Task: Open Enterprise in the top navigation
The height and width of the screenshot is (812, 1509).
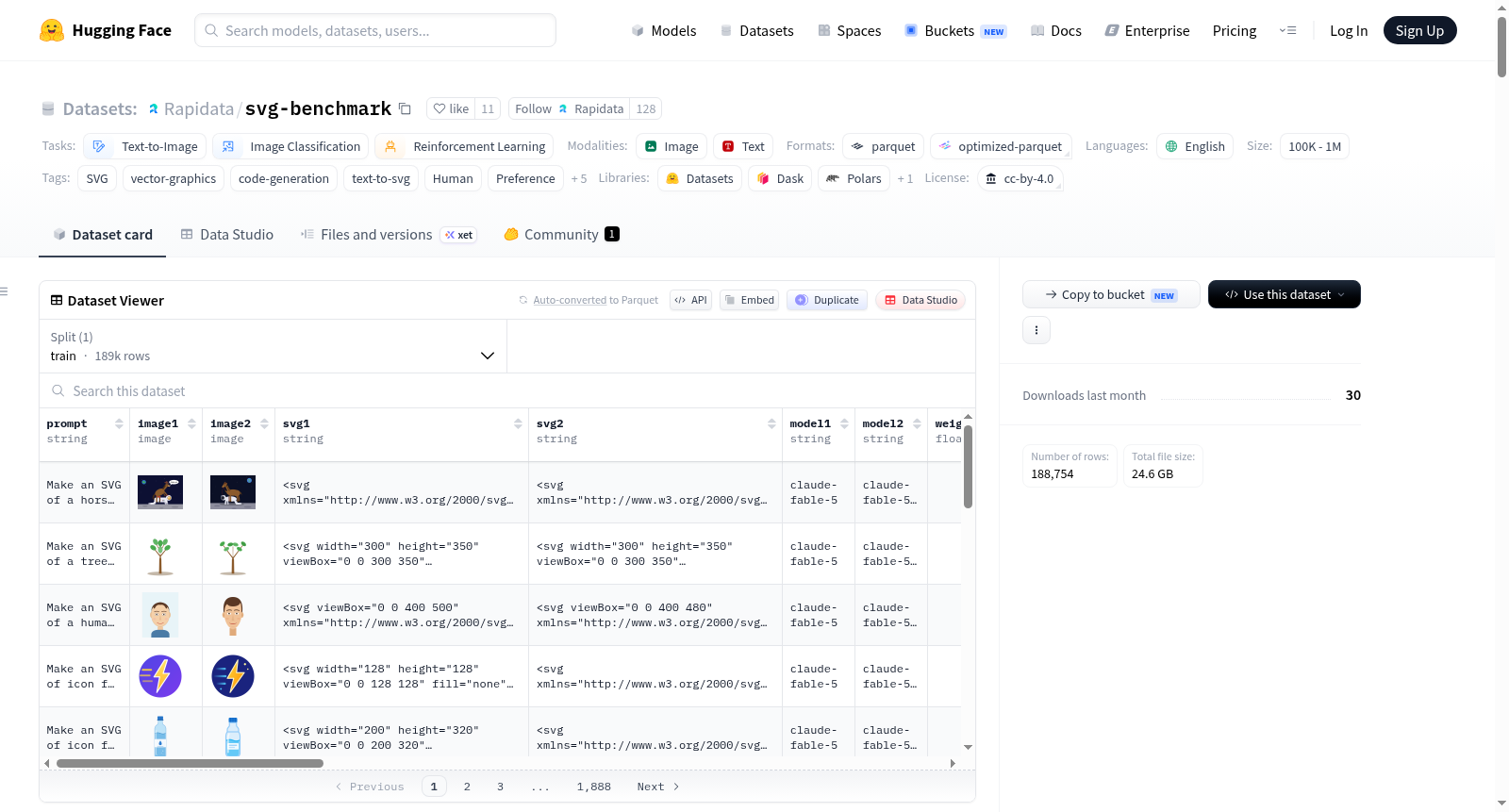Action: point(1147,30)
